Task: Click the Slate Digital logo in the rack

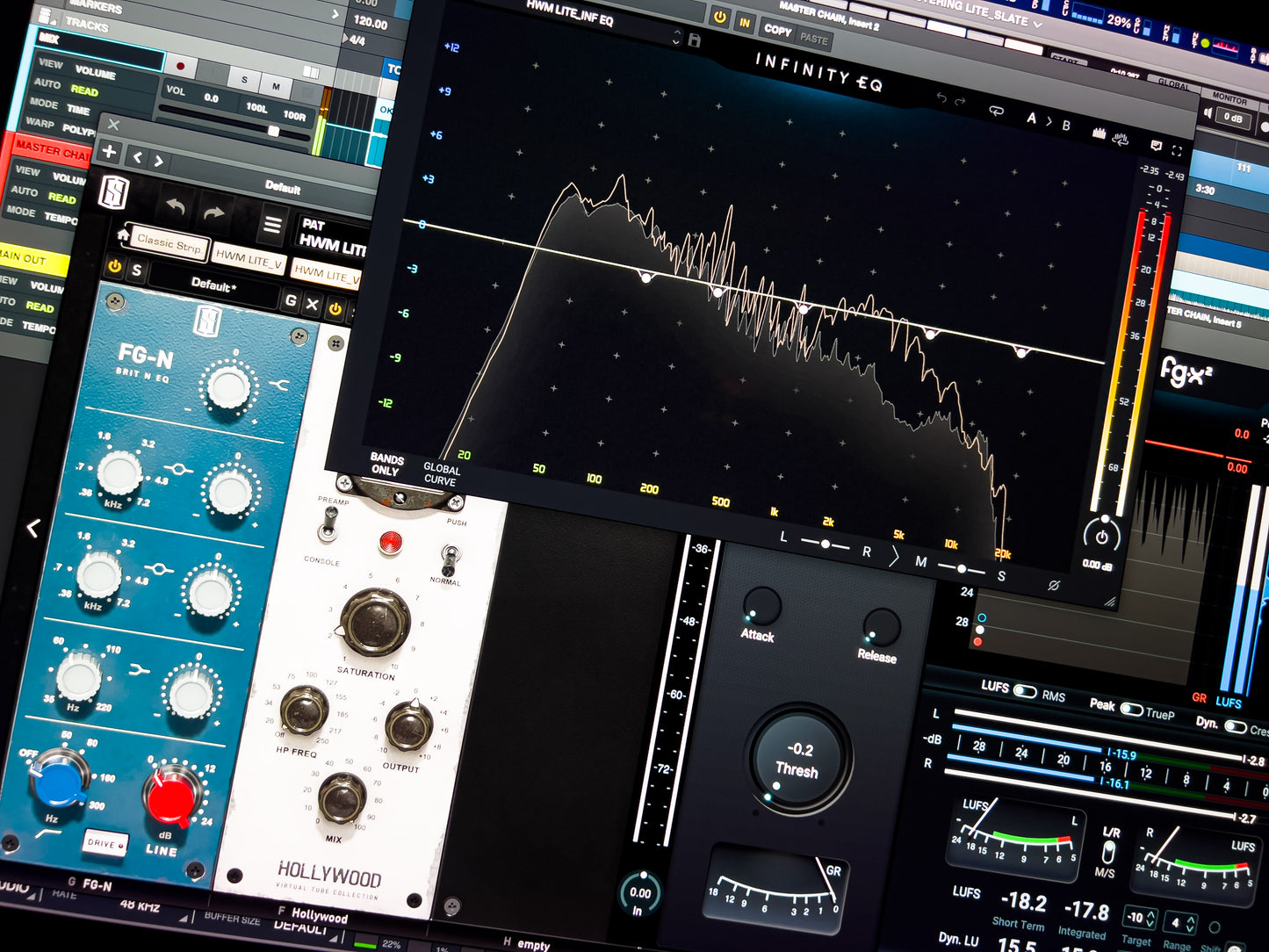Action: (x=114, y=192)
